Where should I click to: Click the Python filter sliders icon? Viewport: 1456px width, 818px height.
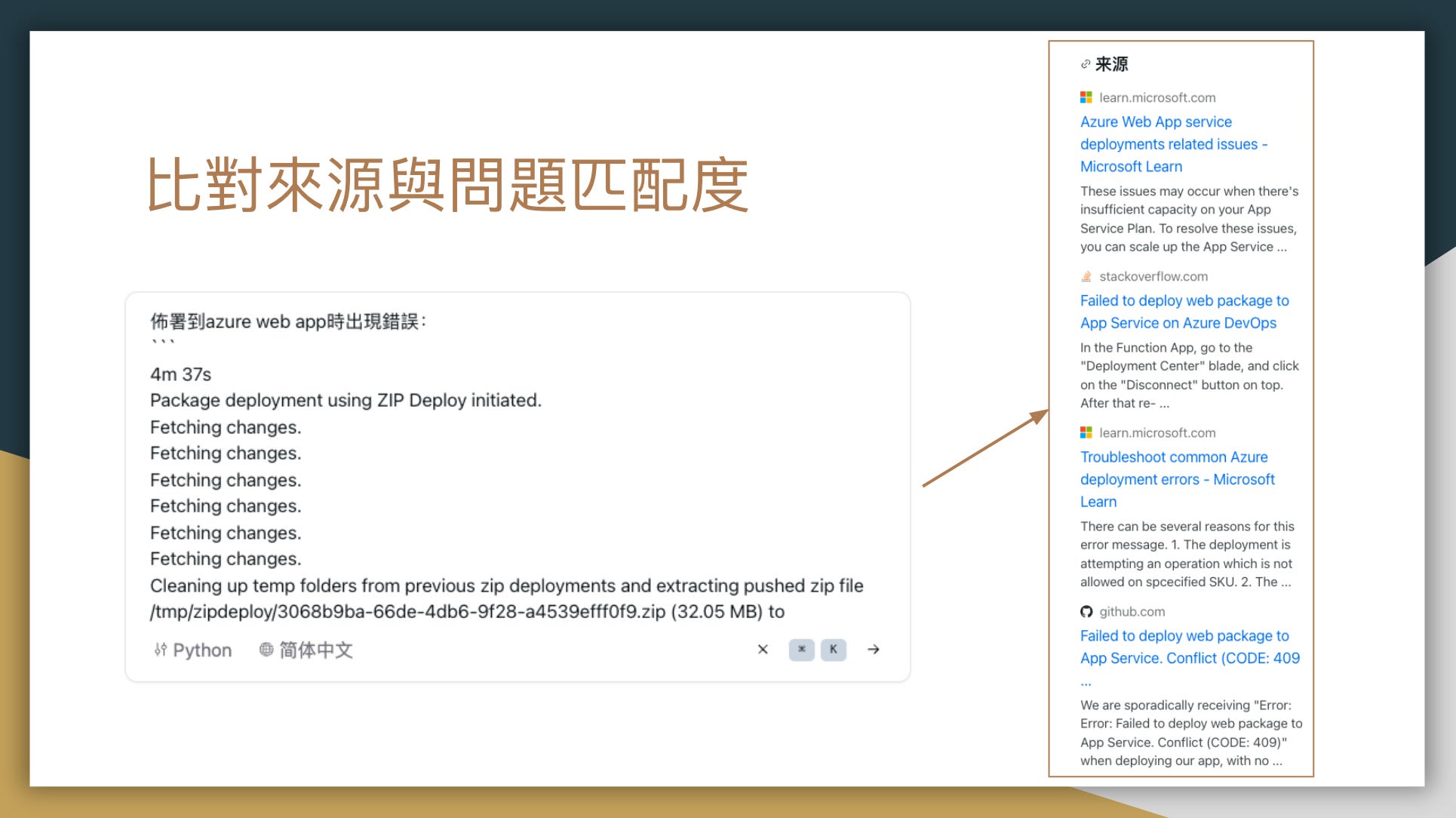point(160,650)
